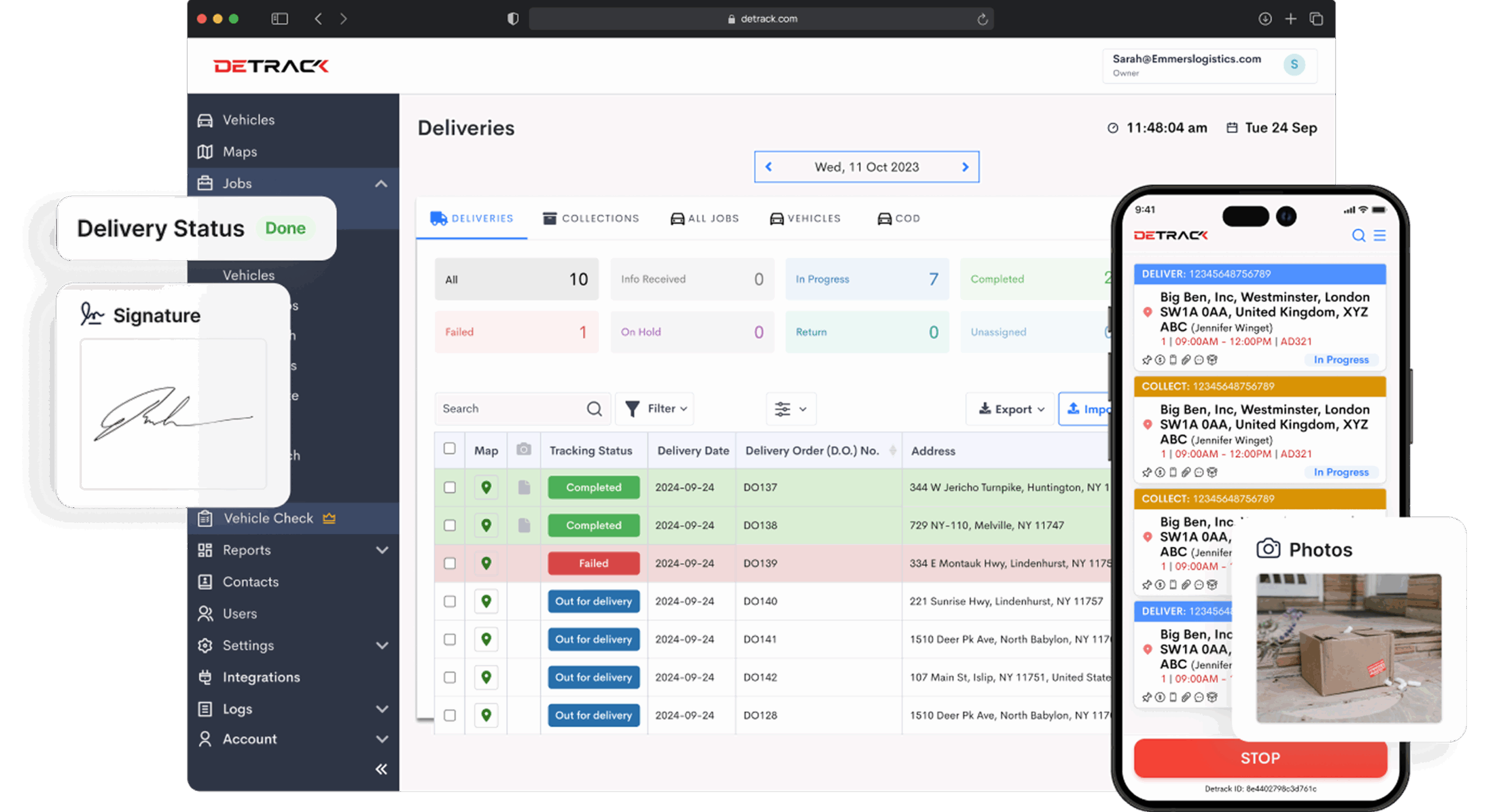The image size is (1486, 812).
Task: Click the map pin icon for DO139
Action: [486, 563]
